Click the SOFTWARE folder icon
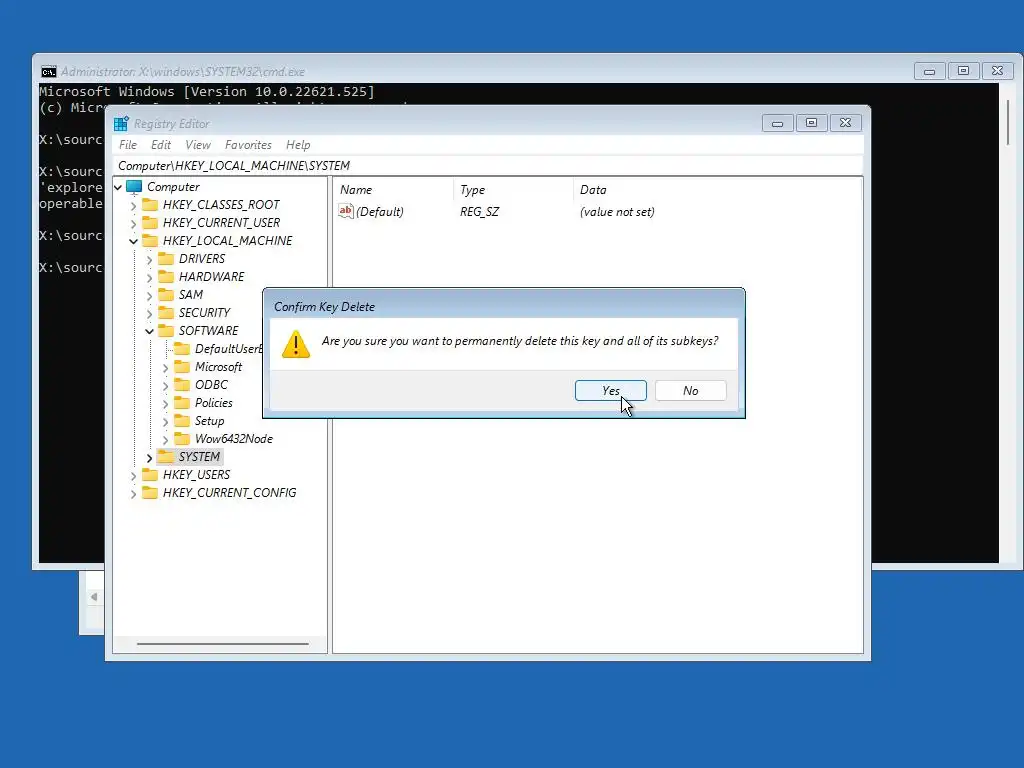 tap(166, 330)
